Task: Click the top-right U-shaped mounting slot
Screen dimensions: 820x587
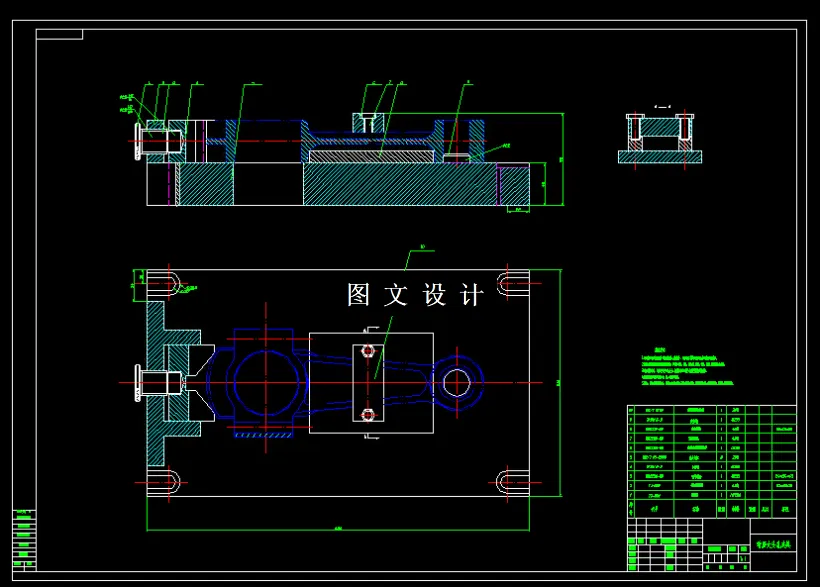Action: click(513, 284)
